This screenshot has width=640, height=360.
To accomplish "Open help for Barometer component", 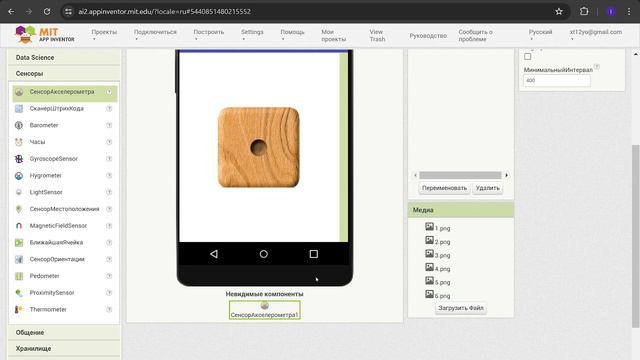I will coord(109,125).
